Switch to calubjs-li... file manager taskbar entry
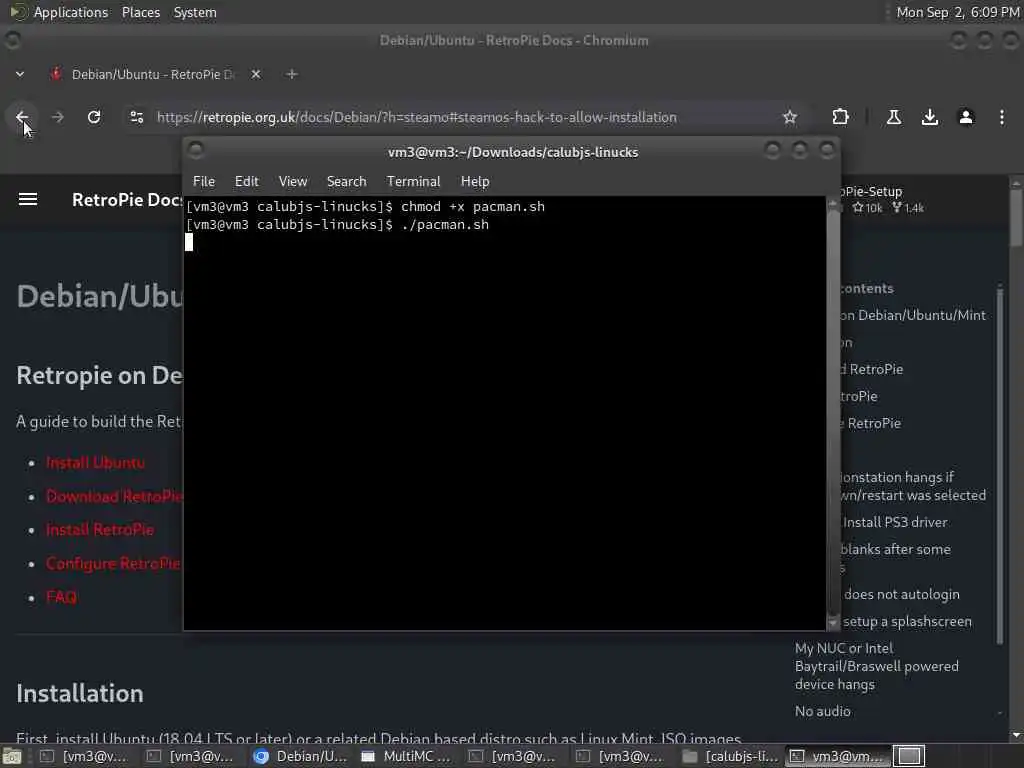Image resolution: width=1024 pixels, height=768 pixels. pyautogui.click(x=731, y=756)
